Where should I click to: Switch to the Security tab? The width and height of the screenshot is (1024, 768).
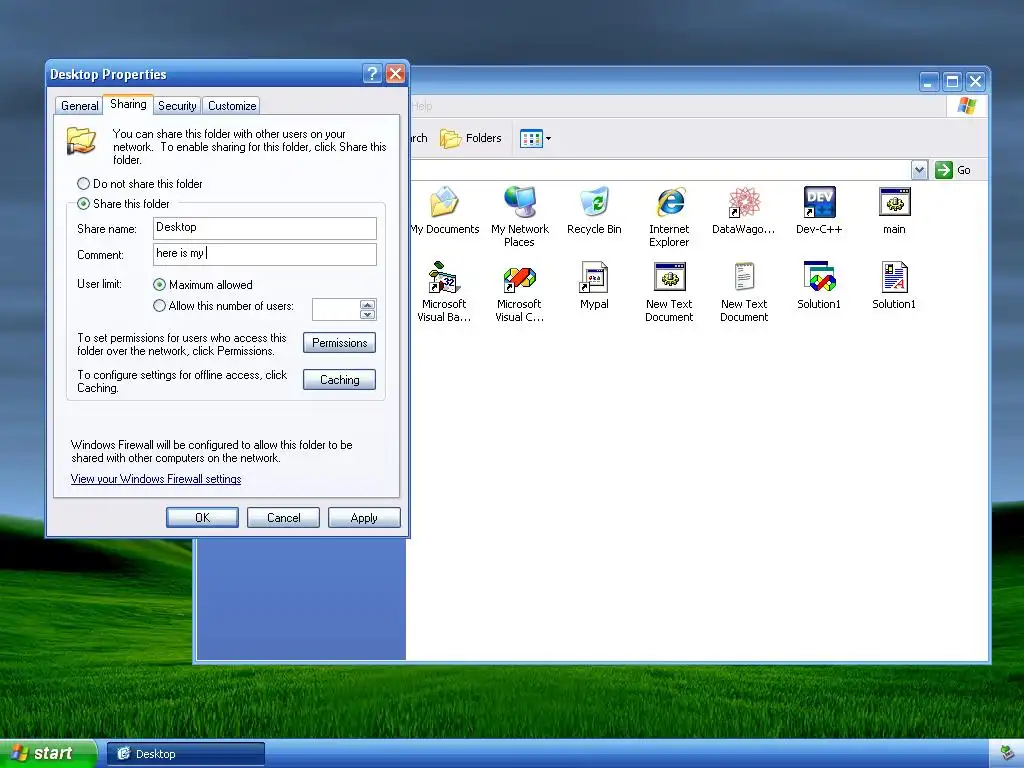point(177,106)
